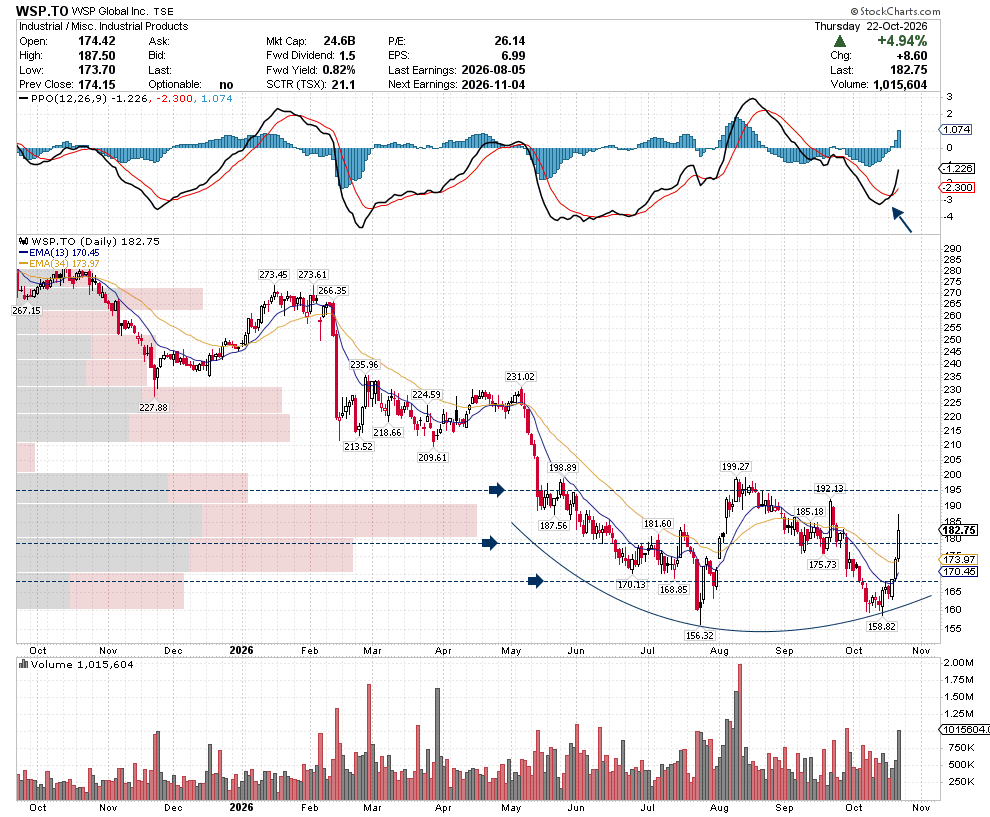Click the bar icon beside the Volume legend
This screenshot has width=990, height=817.
click(23, 664)
